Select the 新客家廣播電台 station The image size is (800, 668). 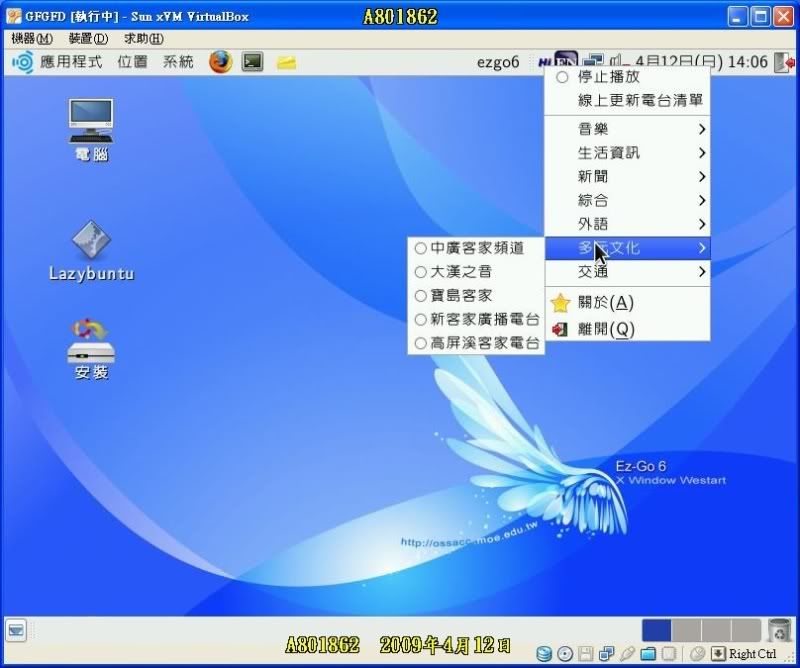(476, 319)
